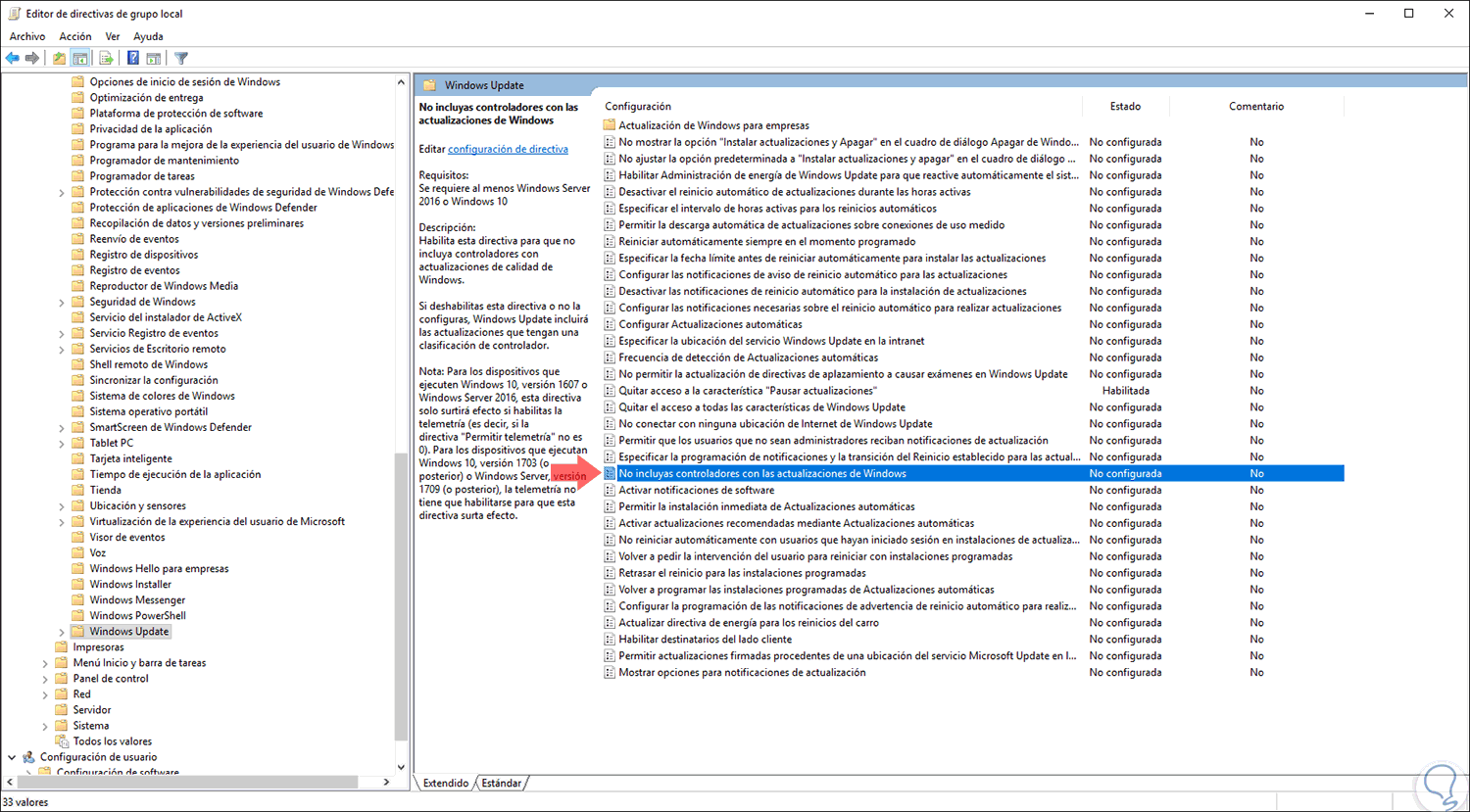Expand the Red tree node
Viewport: 1470px width, 812px height.
tap(45, 694)
